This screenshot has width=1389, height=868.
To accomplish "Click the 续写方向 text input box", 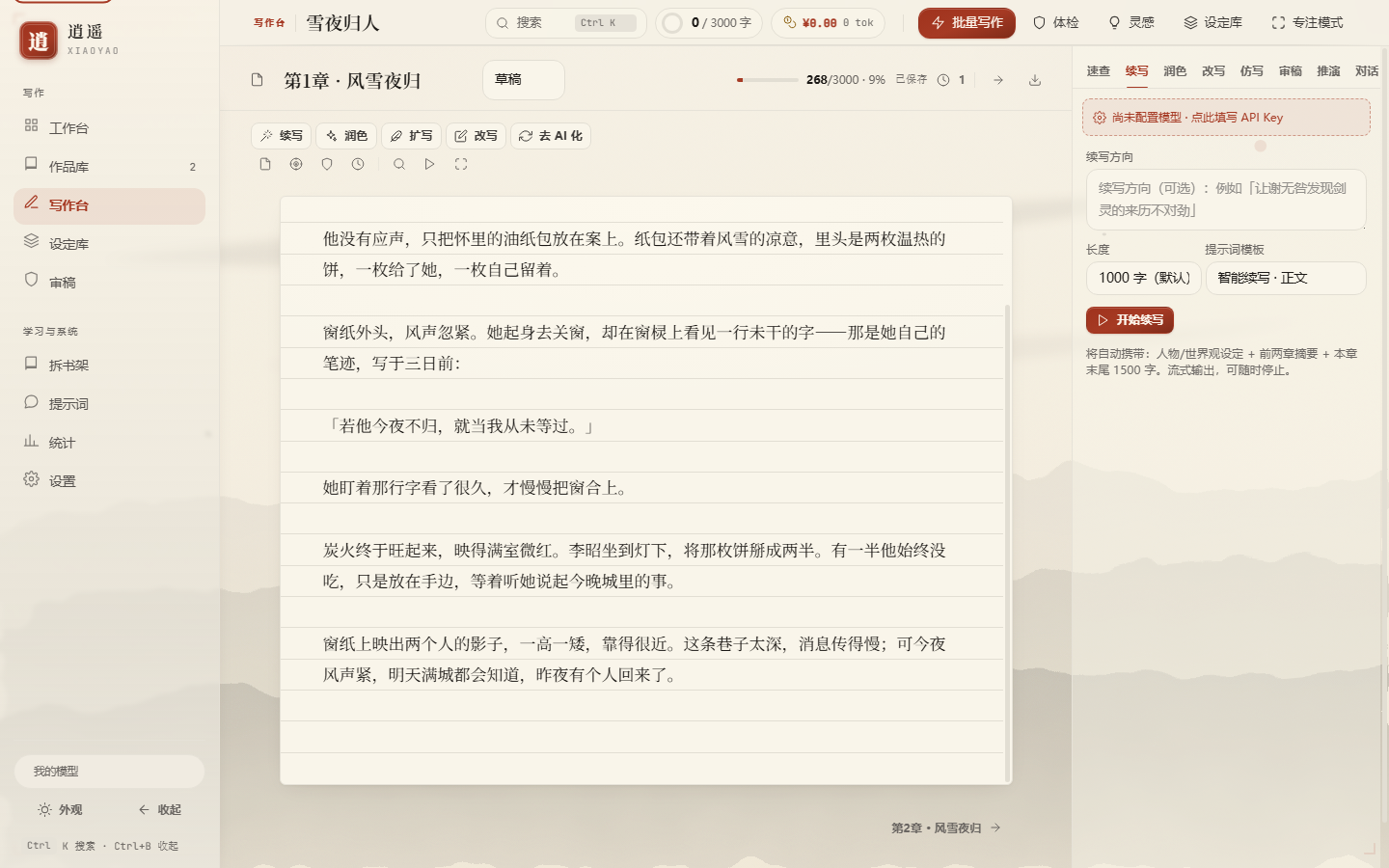I will pyautogui.click(x=1226, y=200).
